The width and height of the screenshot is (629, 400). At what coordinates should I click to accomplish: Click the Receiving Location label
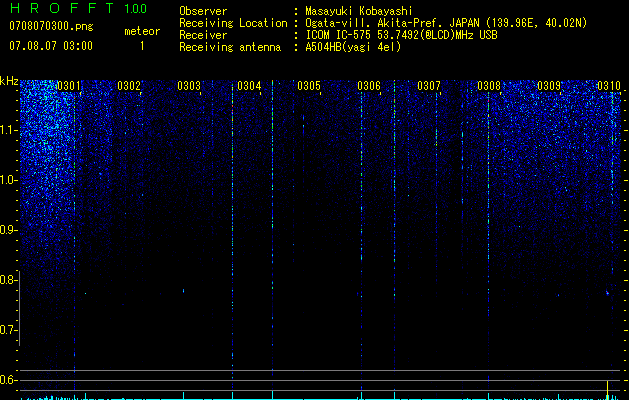(x=233, y=23)
